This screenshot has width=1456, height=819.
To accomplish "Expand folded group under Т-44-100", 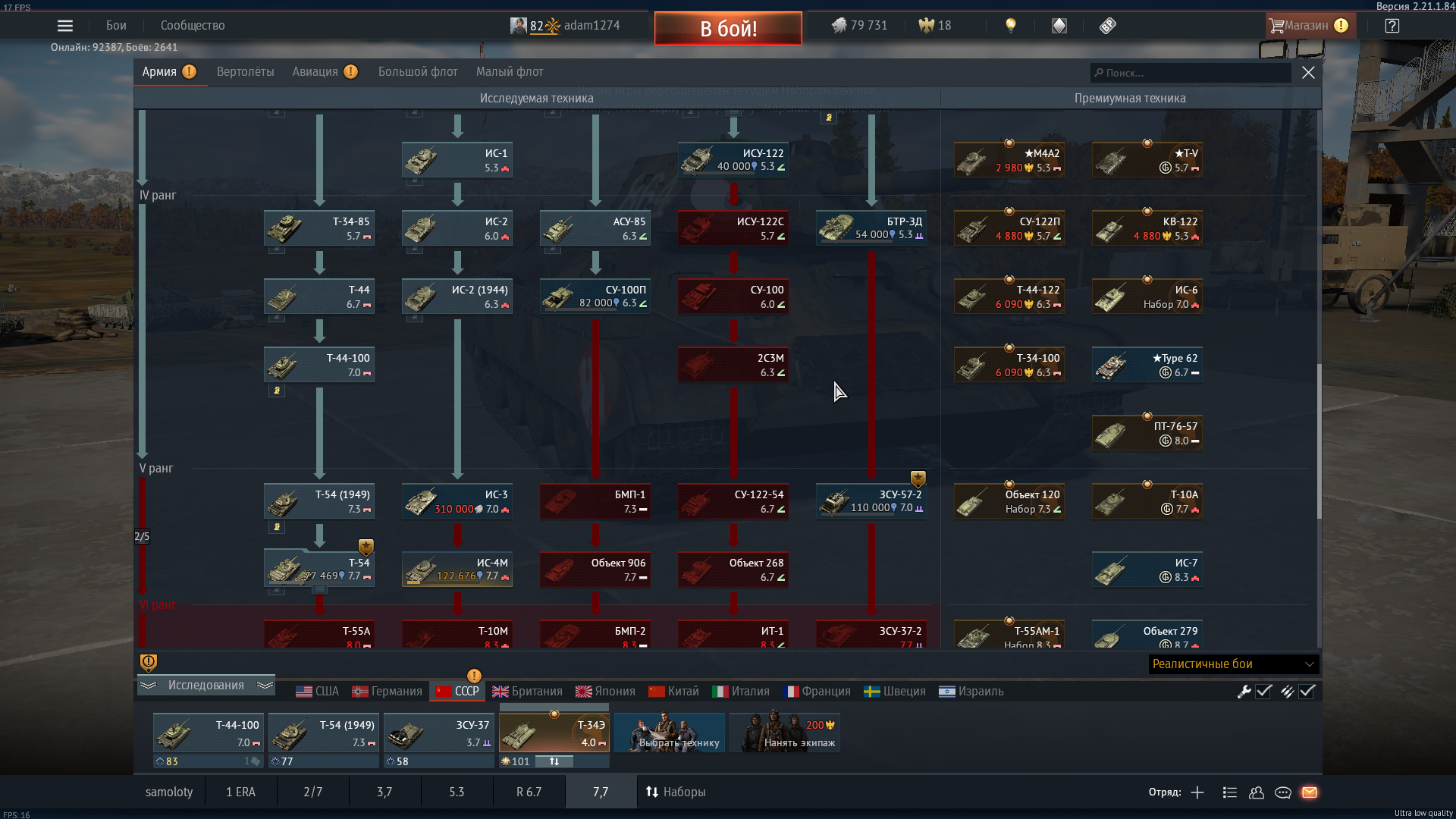I will [x=277, y=391].
